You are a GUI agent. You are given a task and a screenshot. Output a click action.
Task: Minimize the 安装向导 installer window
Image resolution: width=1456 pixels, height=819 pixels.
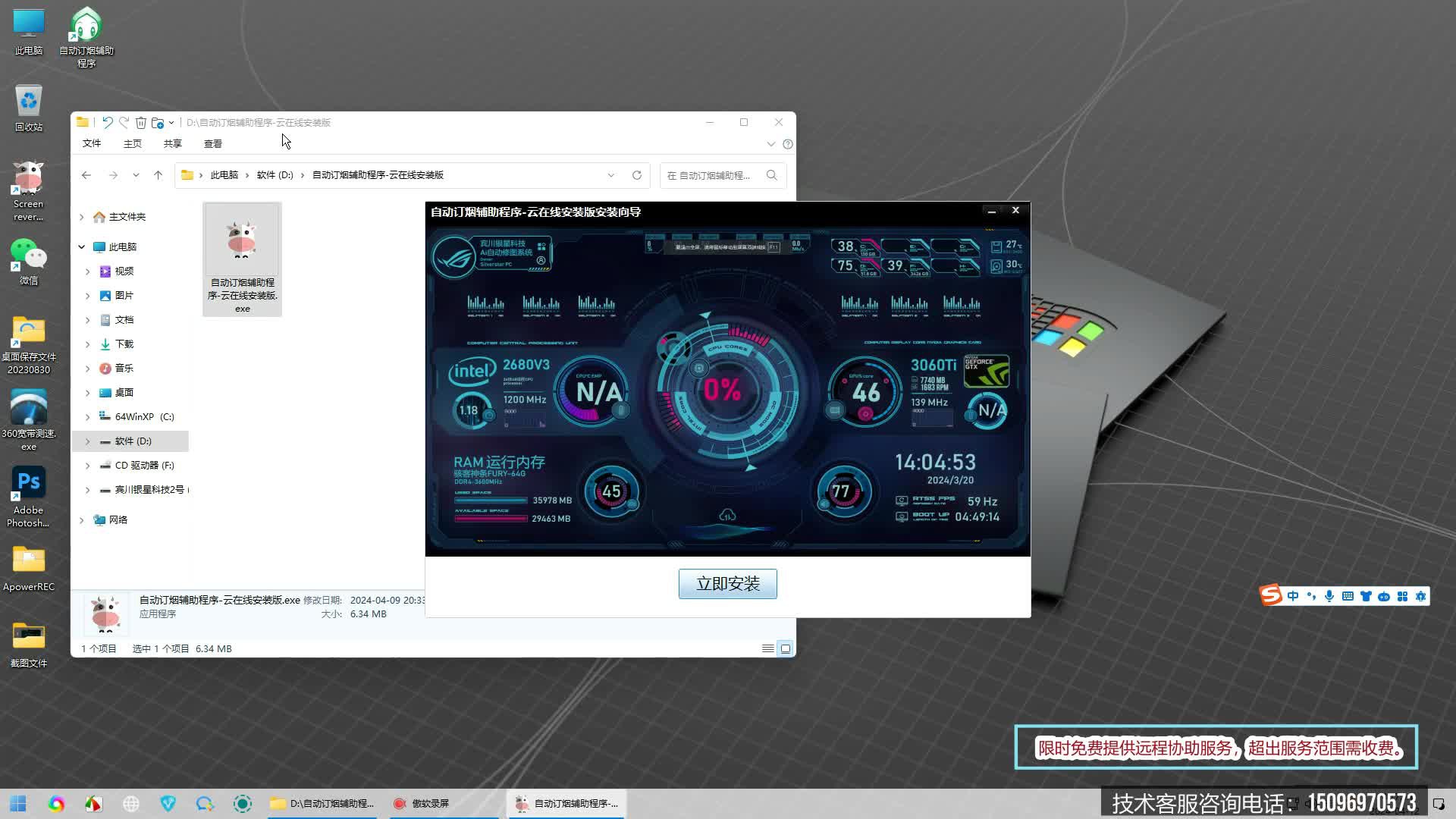click(991, 211)
